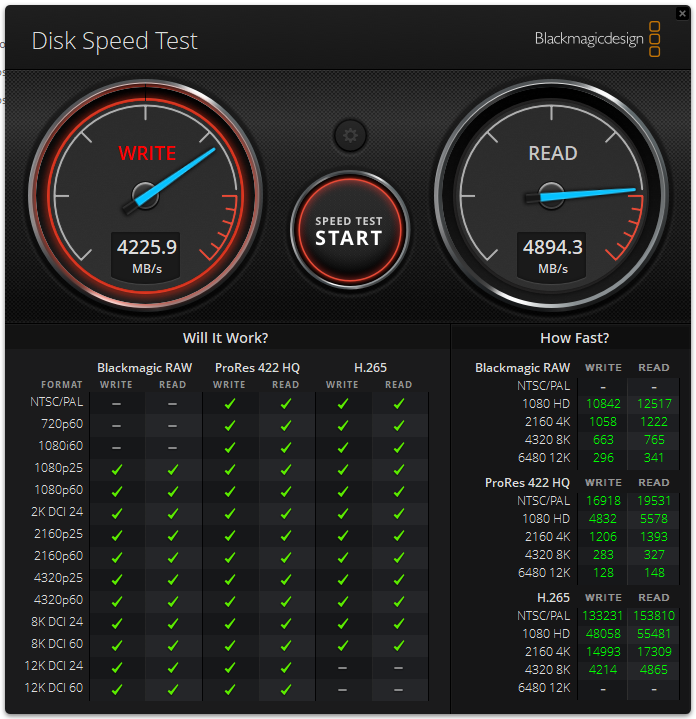Click the 8K DCI 24 row label
Screen dimensions: 696x719
[x=57, y=622]
